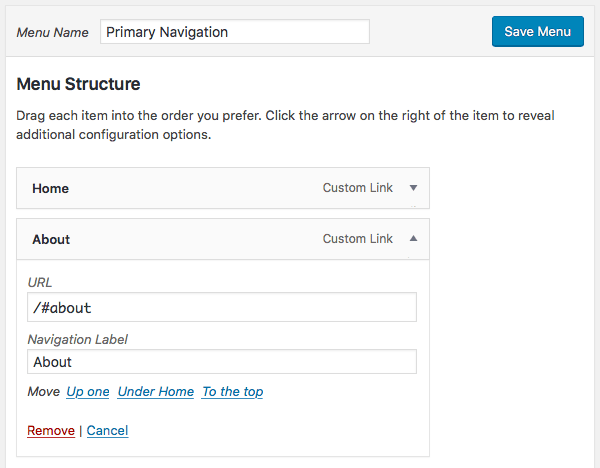Click the URL field label
This screenshot has height=468, width=600.
40,282
